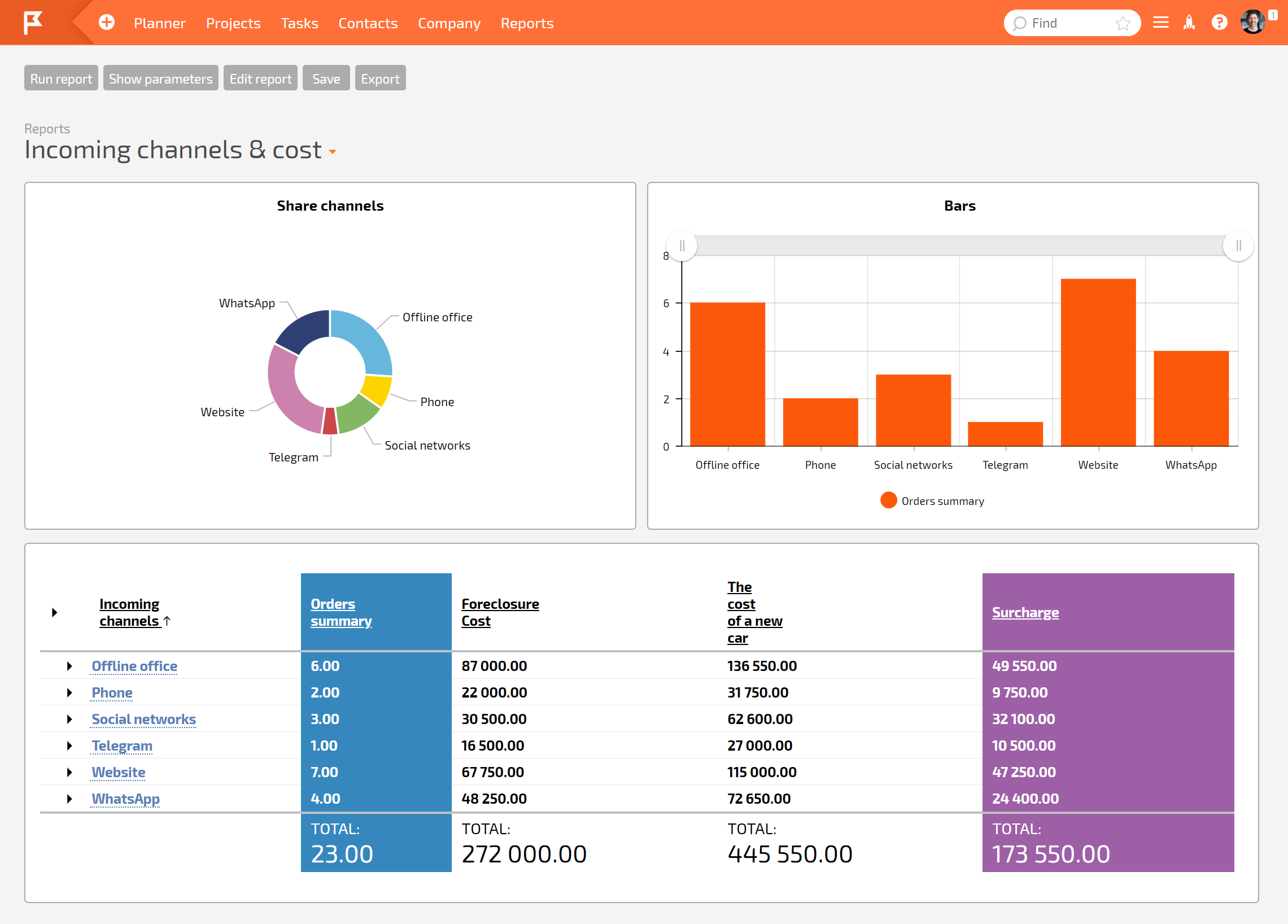Expand the Social networks row
Image resolution: width=1288 pixels, height=924 pixels.
pos(69,719)
